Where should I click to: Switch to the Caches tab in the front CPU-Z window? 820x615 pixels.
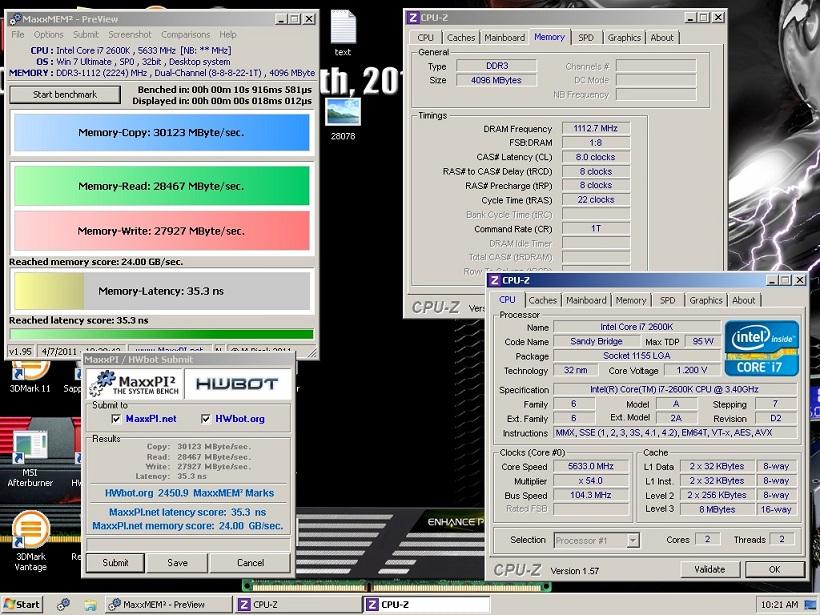[542, 300]
